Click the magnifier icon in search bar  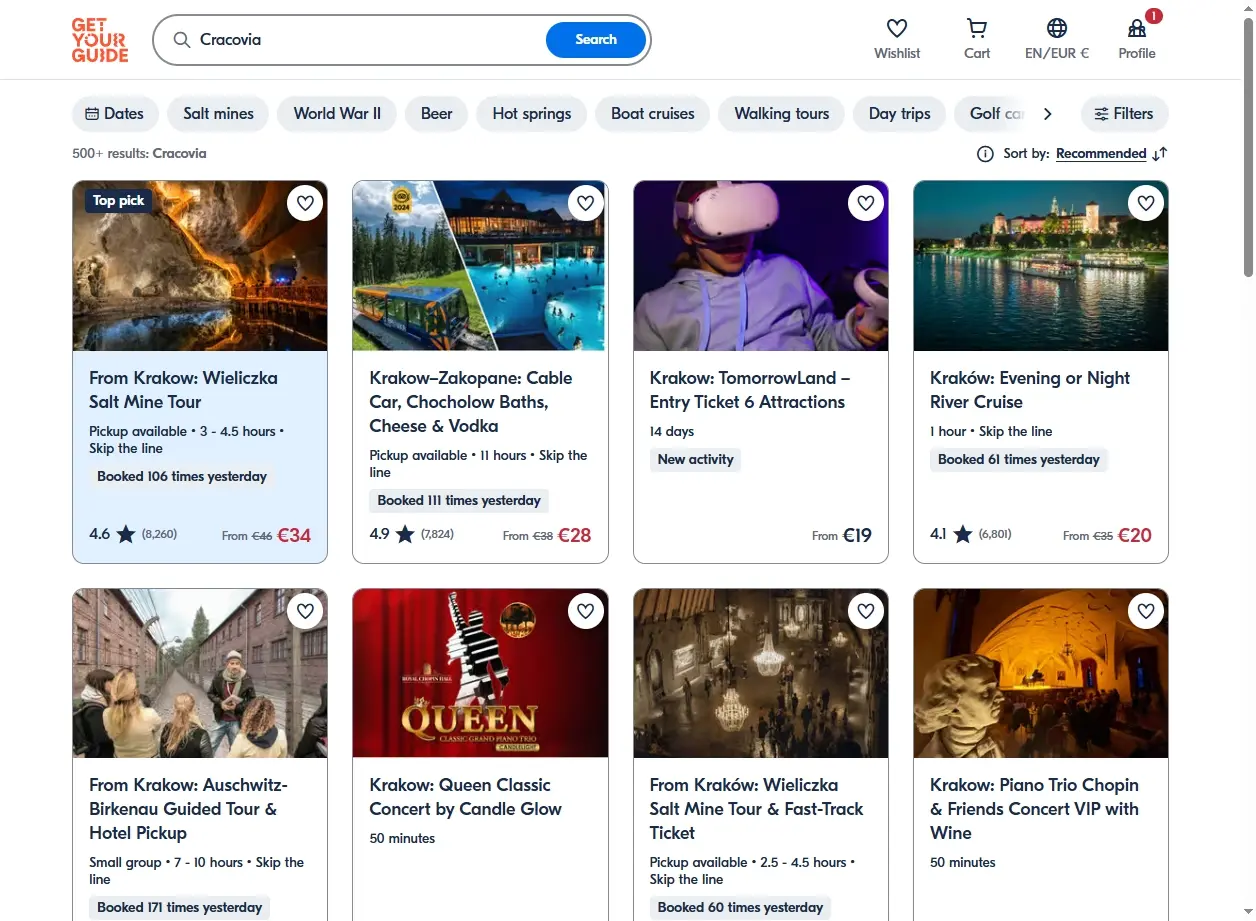pyautogui.click(x=181, y=40)
